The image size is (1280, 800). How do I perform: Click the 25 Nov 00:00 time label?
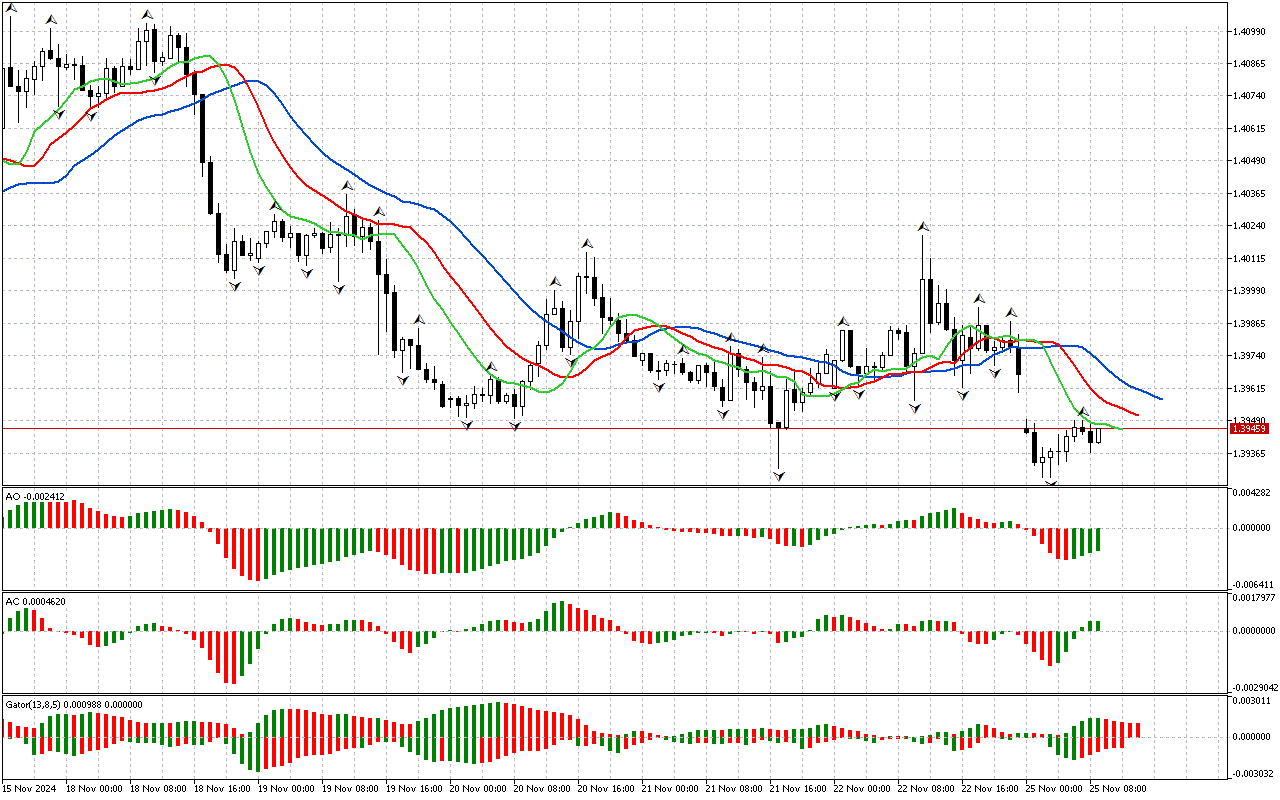click(x=1055, y=789)
